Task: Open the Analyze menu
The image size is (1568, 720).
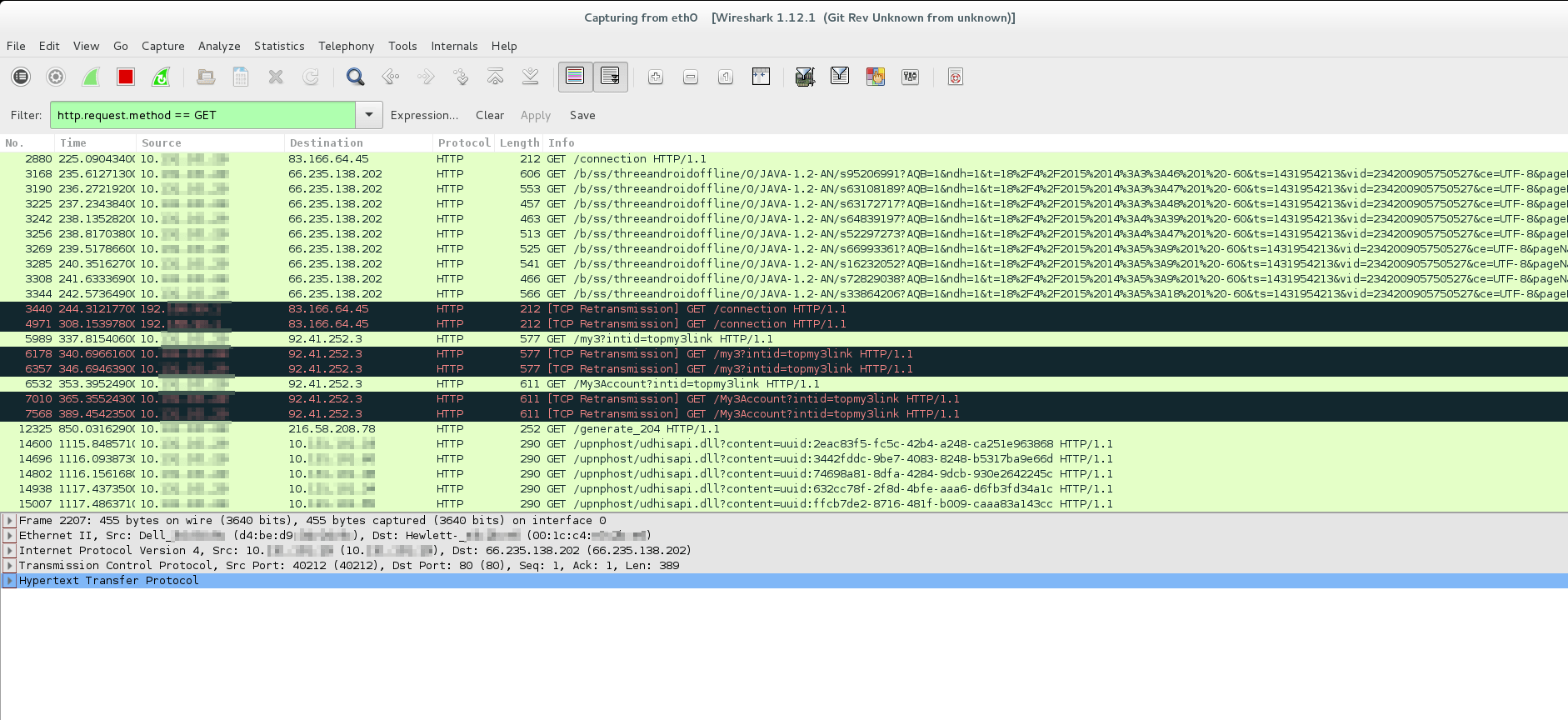Action: coord(219,46)
